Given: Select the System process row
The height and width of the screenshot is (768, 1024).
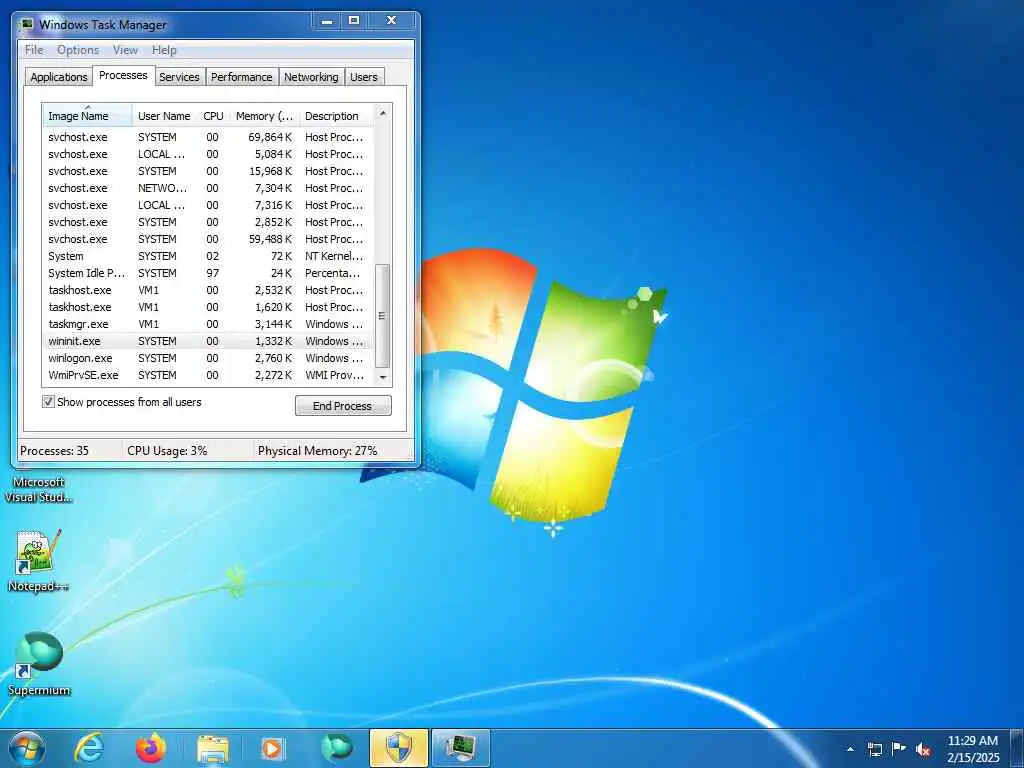Looking at the screenshot, I should point(209,256).
